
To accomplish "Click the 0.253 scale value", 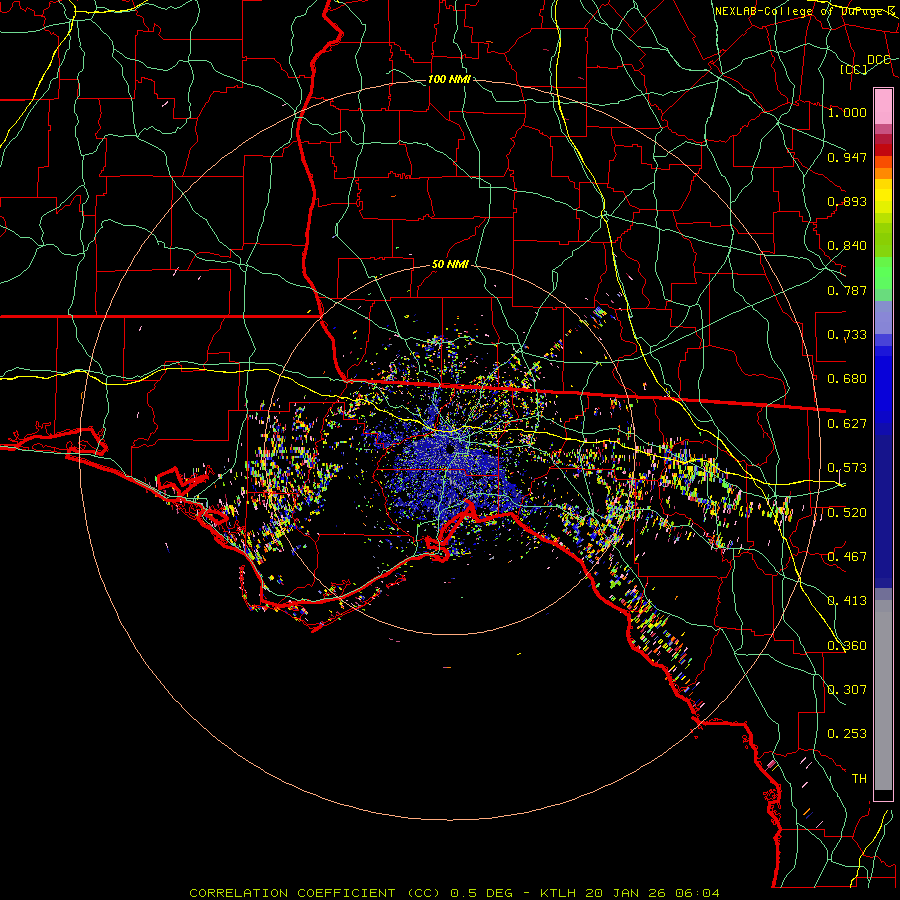I will tap(847, 734).
